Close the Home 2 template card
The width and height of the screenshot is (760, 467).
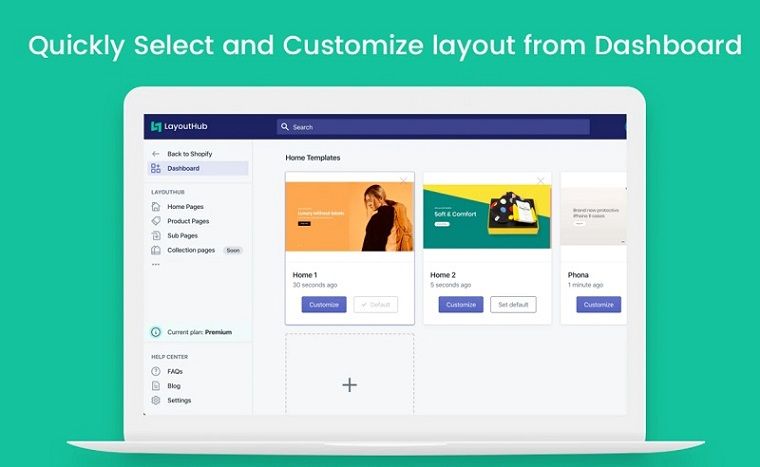[540, 181]
